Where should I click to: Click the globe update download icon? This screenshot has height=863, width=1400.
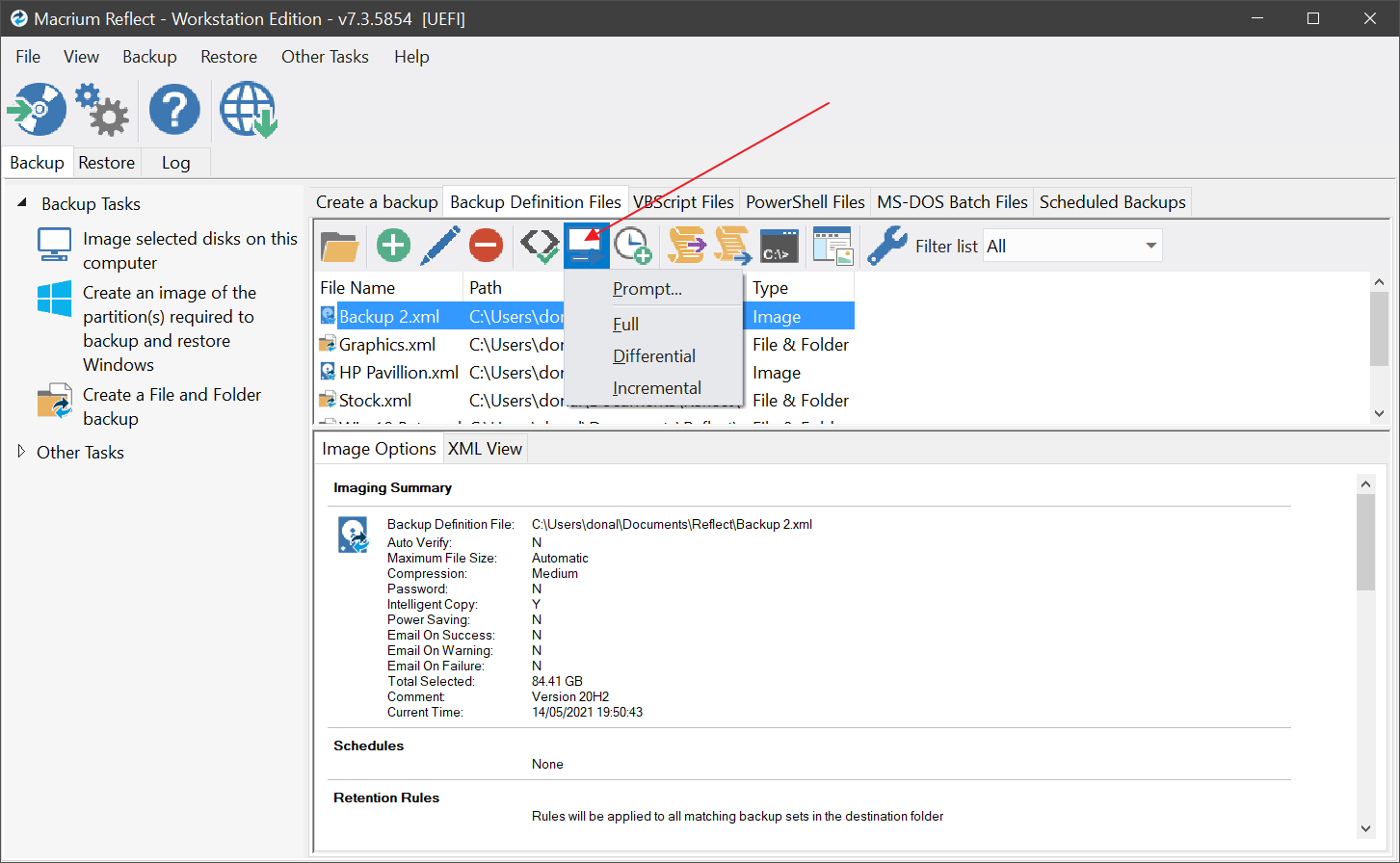coord(249,109)
